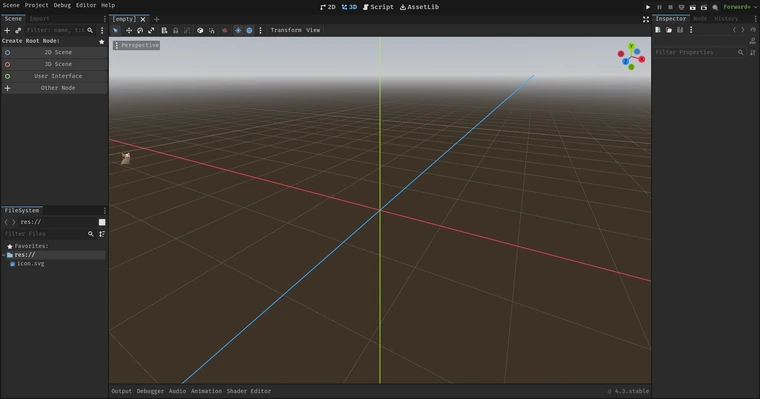The image size is (760, 399).
Task: Create a 2D Scene root node
Action: [x=54, y=52]
